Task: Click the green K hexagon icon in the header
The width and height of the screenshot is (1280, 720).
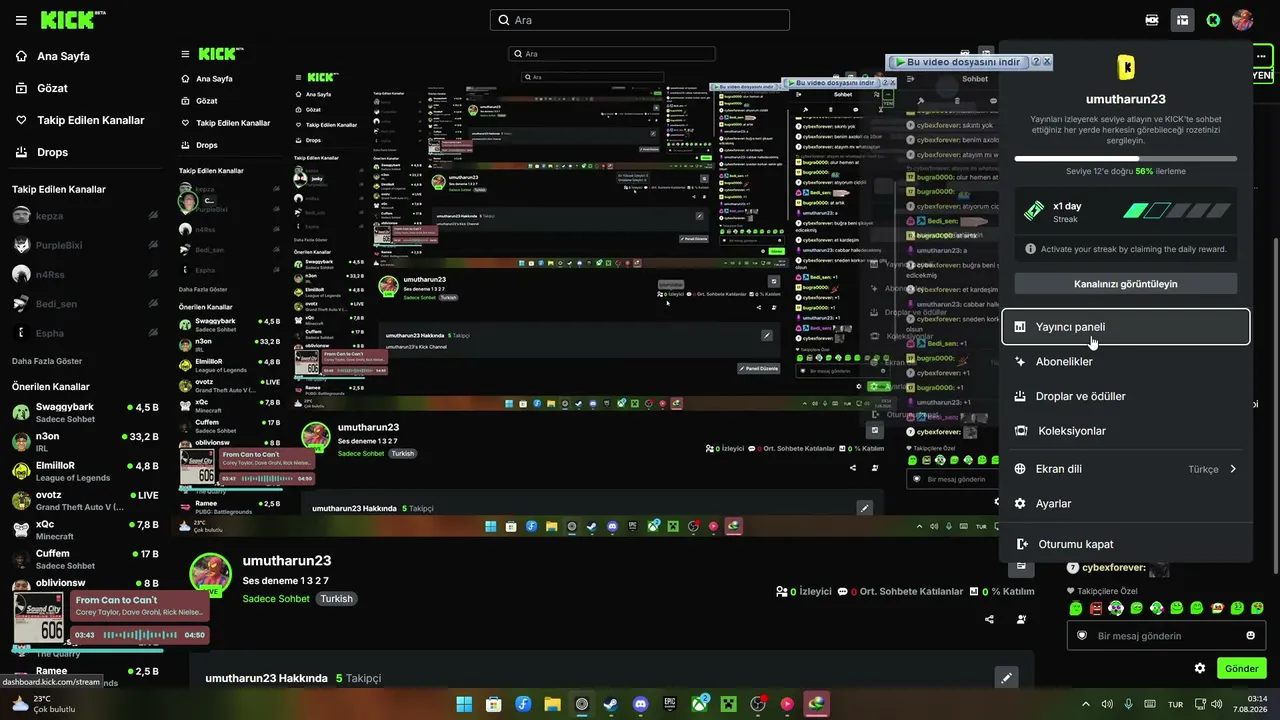Action: (x=1213, y=20)
